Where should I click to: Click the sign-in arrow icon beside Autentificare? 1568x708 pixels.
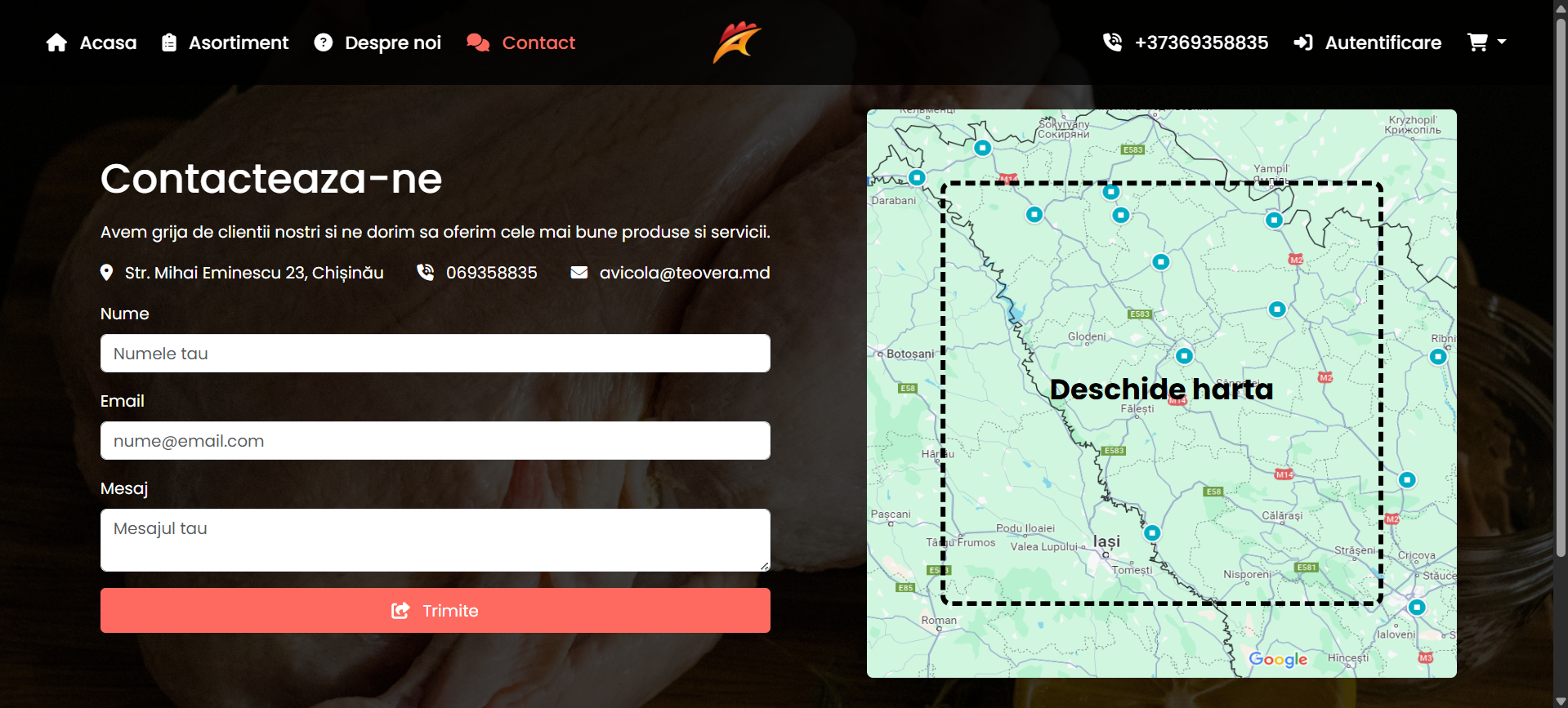1303,42
